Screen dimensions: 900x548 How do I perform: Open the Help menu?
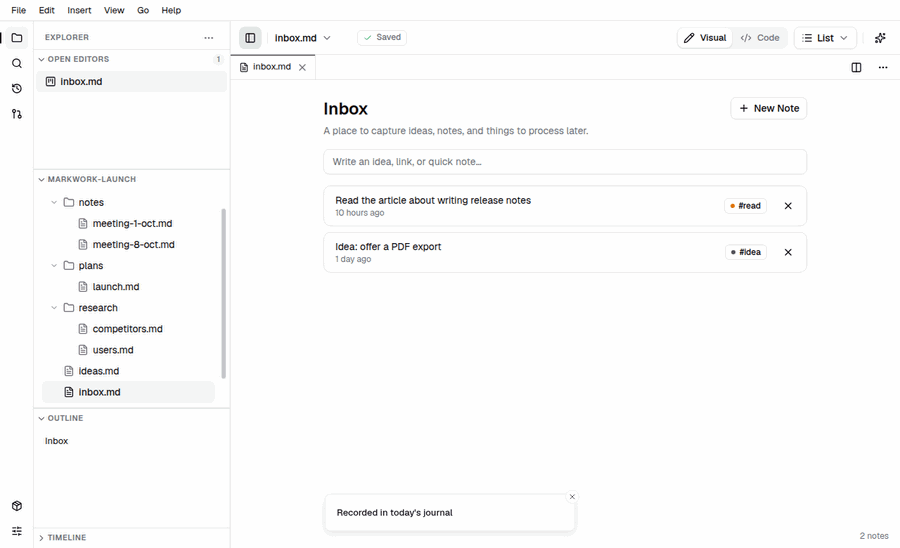tap(171, 10)
